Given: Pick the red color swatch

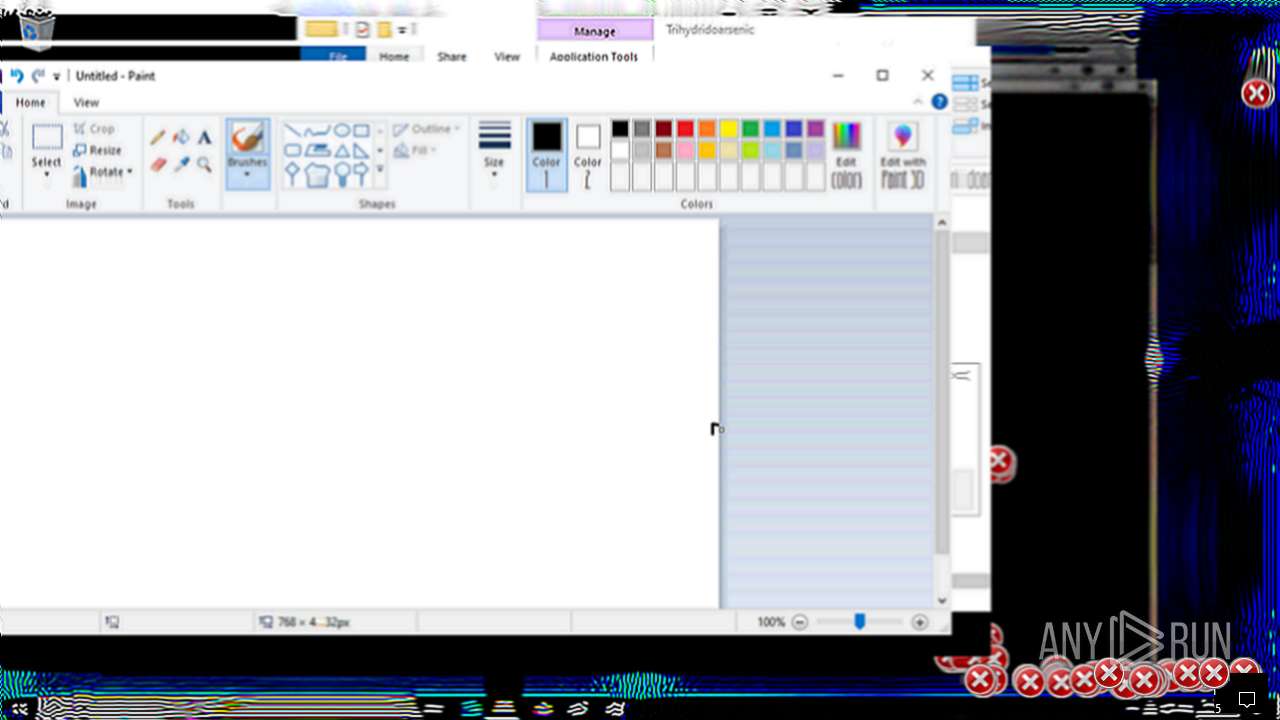Looking at the screenshot, I should [685, 129].
